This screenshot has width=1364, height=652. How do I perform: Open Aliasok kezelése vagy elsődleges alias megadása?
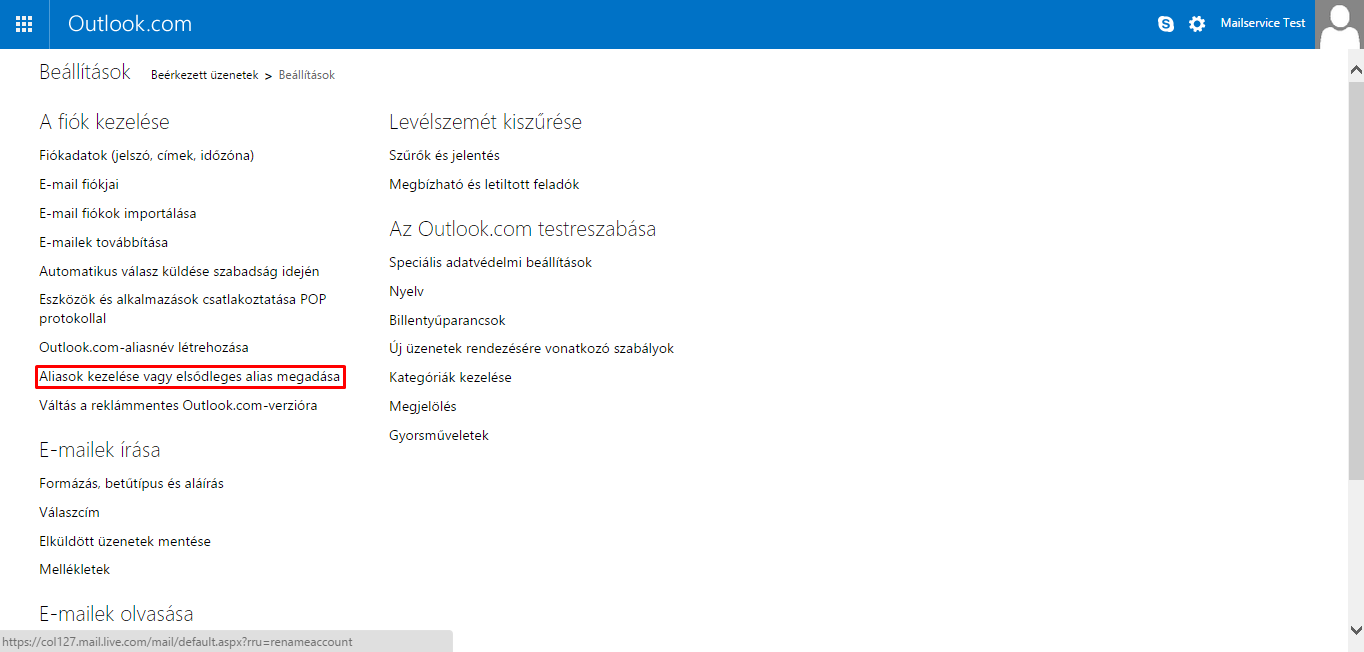tap(190, 377)
